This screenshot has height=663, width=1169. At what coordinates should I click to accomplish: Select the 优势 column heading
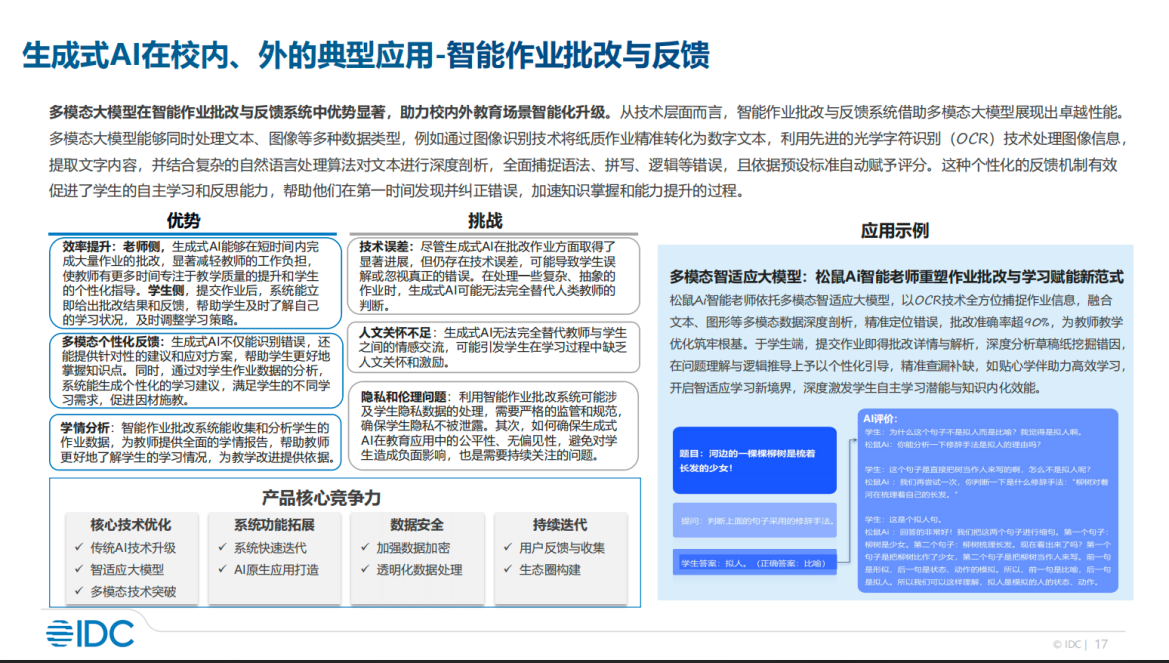pyautogui.click(x=183, y=221)
